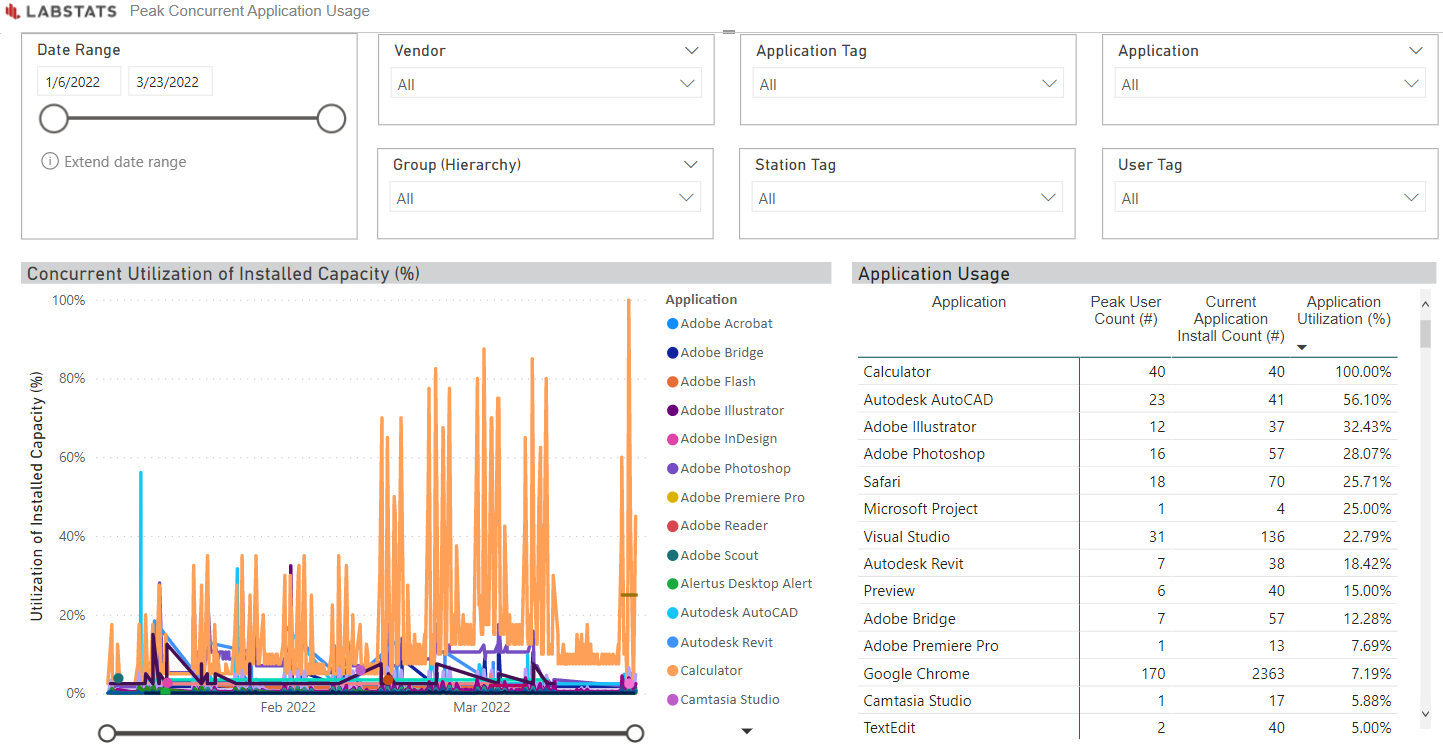Click the Mar 2022 axis label
This screenshot has width=1443, height=745.
(x=482, y=707)
